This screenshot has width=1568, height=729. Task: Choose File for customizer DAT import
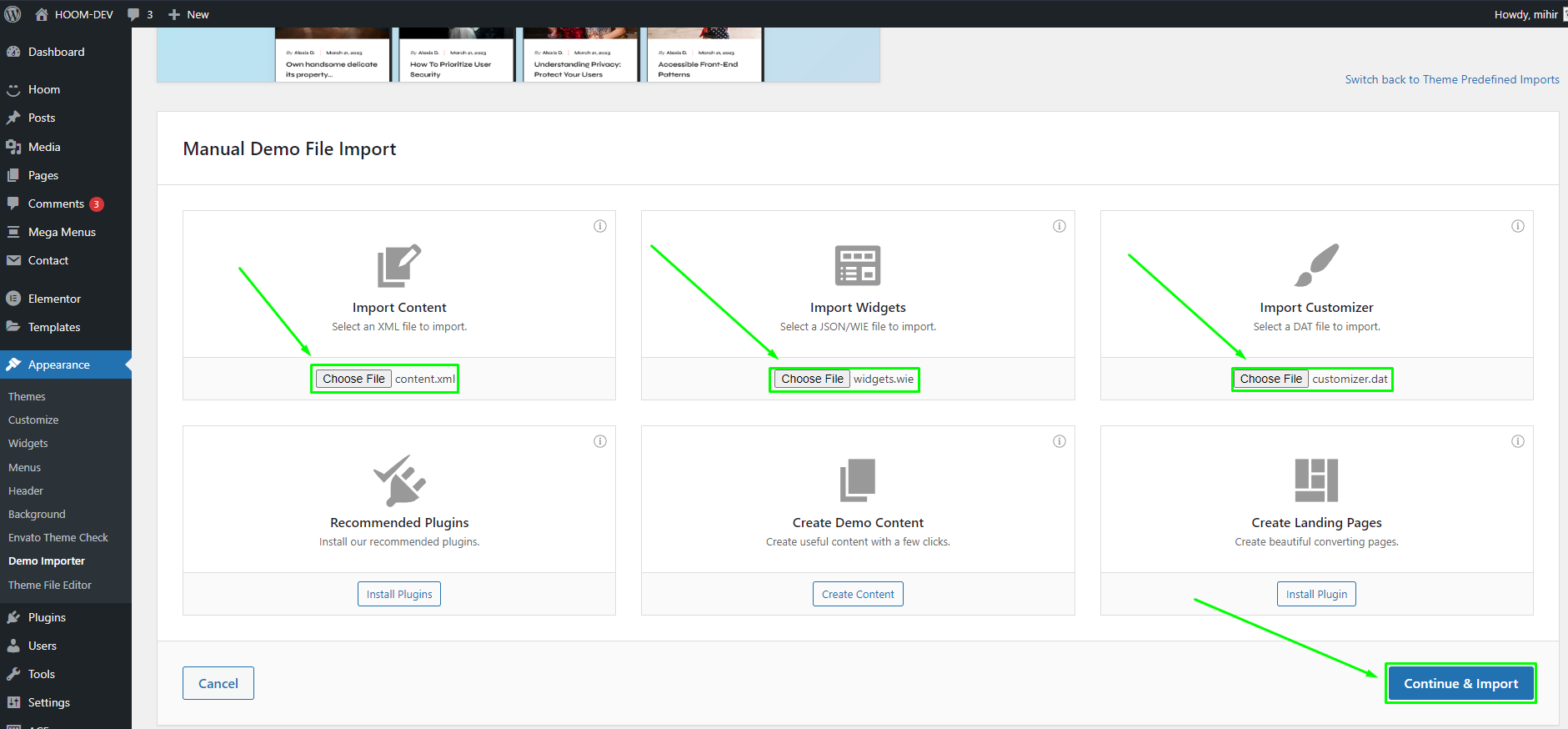point(1270,379)
